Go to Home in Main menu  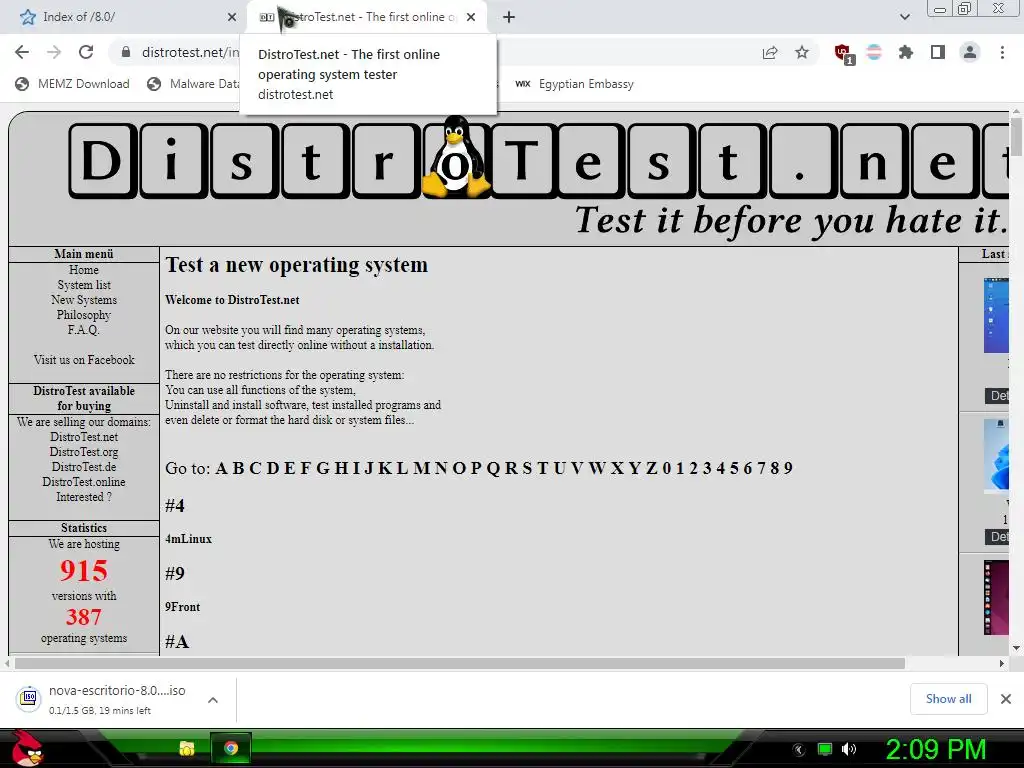84,270
